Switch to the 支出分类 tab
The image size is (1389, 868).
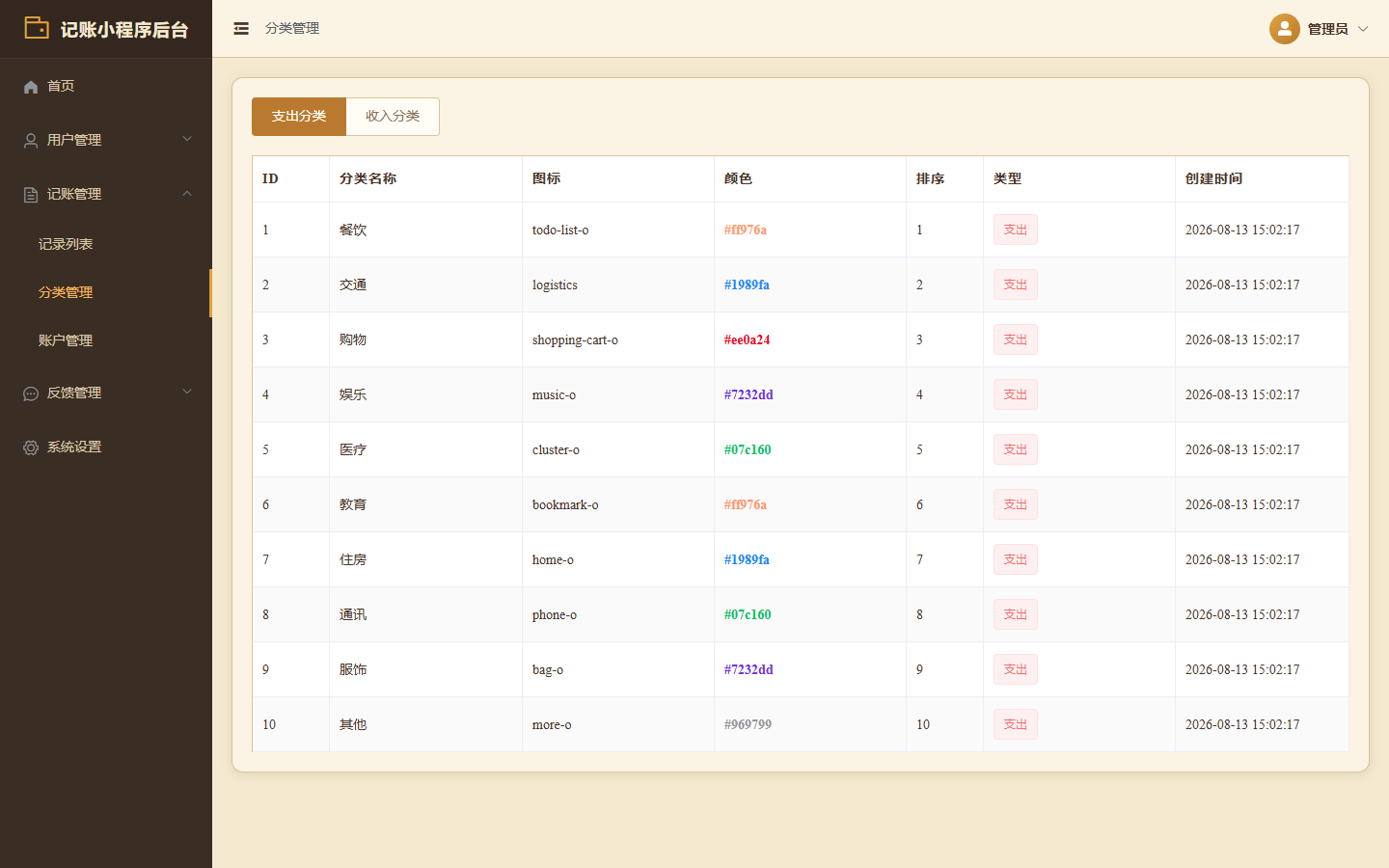(x=299, y=117)
